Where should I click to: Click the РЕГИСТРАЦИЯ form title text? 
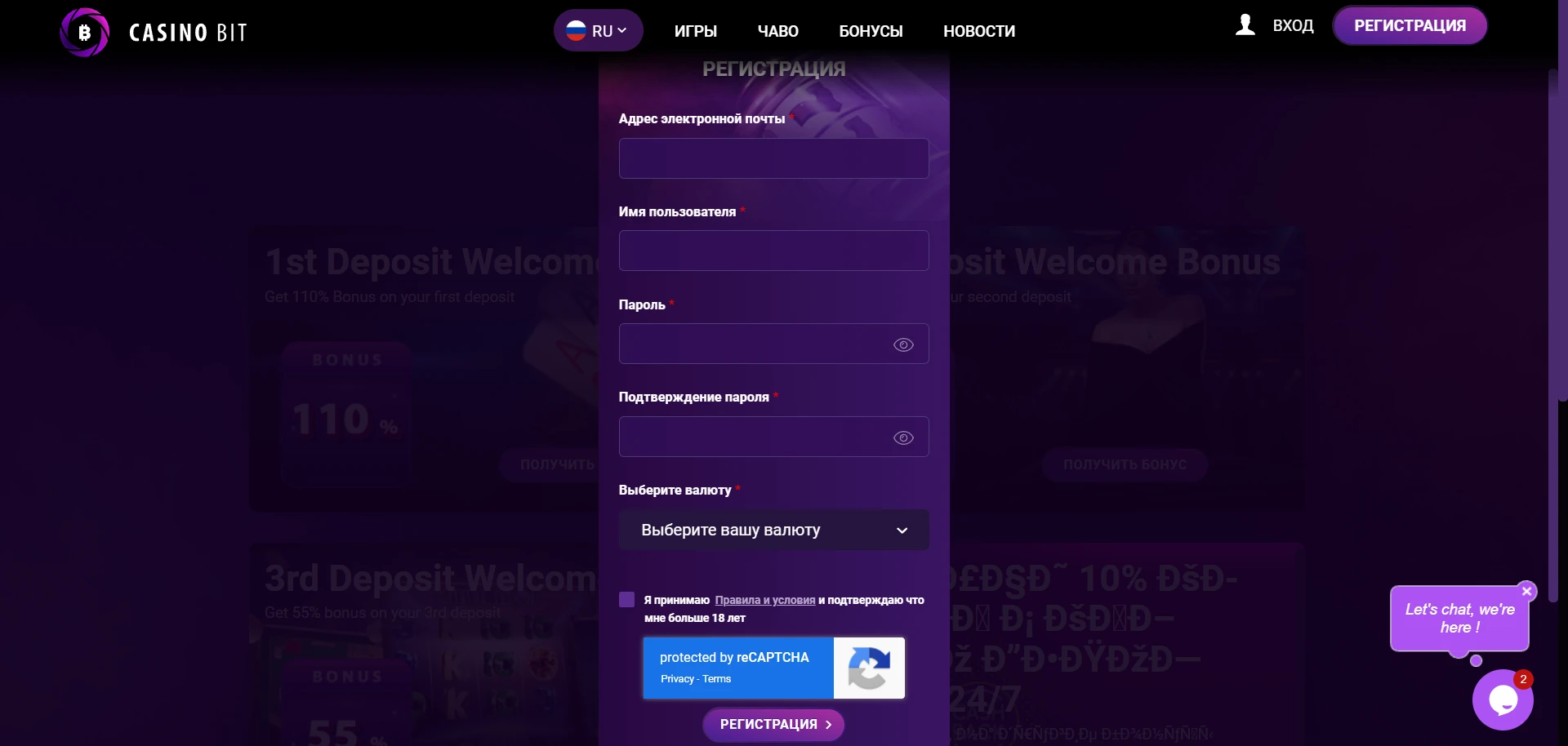click(x=774, y=69)
